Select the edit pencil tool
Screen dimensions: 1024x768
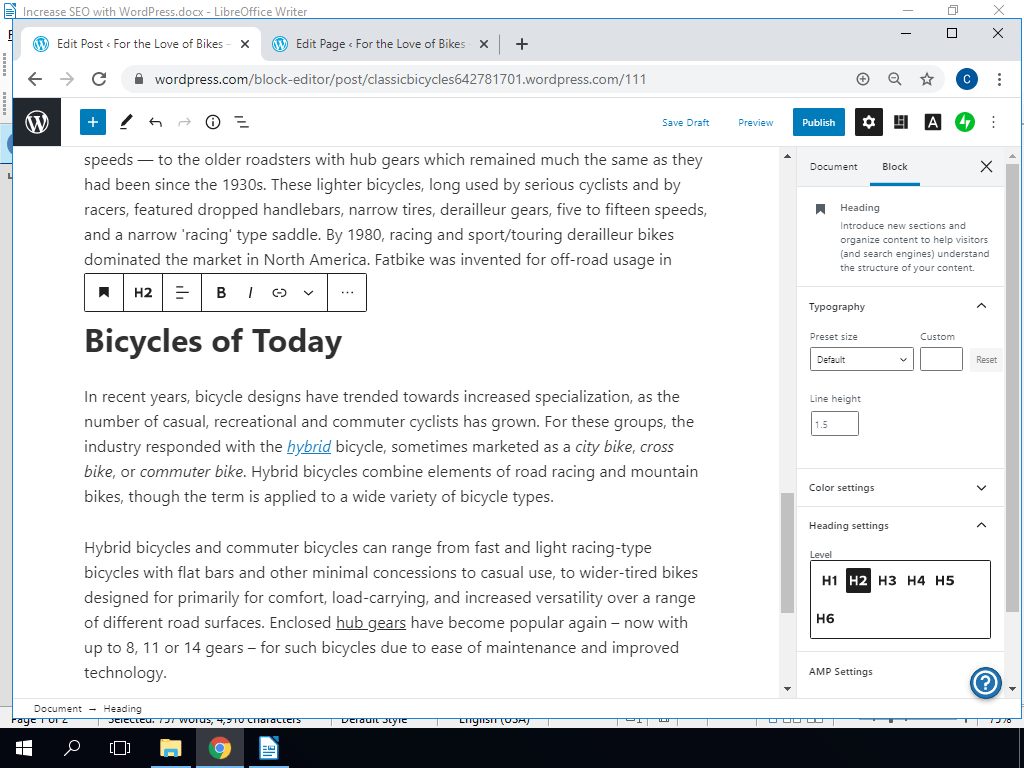point(126,121)
